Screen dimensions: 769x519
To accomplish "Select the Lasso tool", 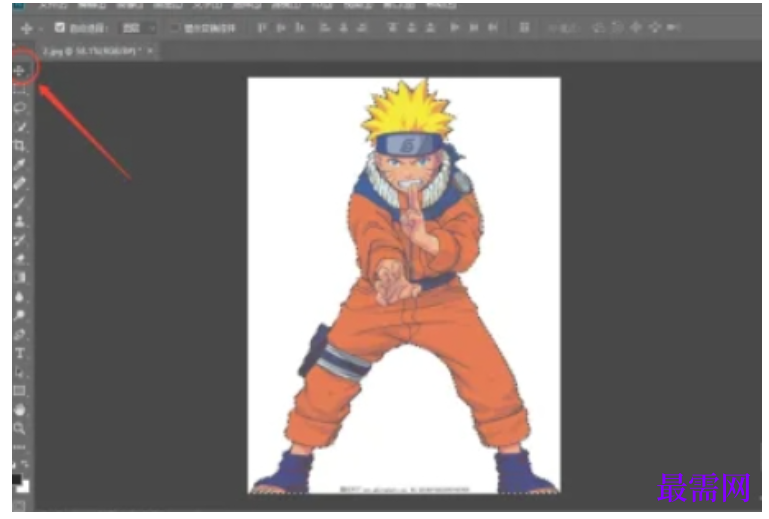I will 19,108.
